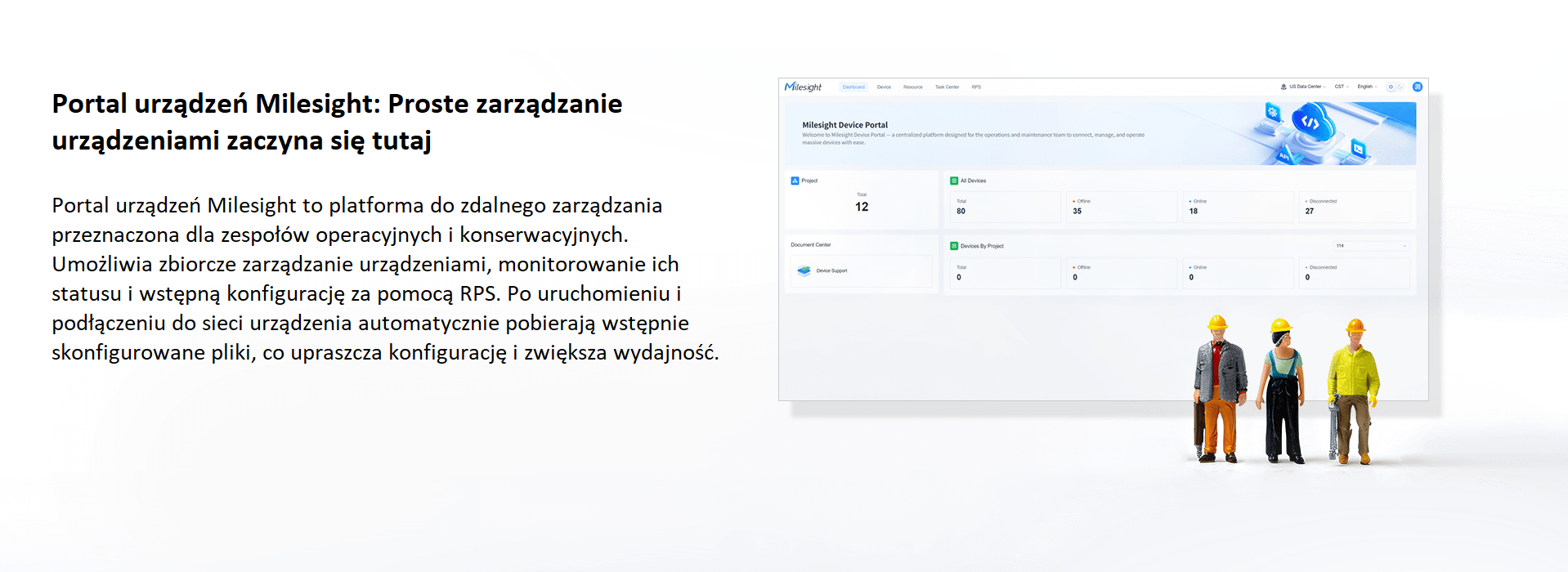Click the green All Devices icon
The width and height of the screenshot is (1568, 572).
point(953,181)
